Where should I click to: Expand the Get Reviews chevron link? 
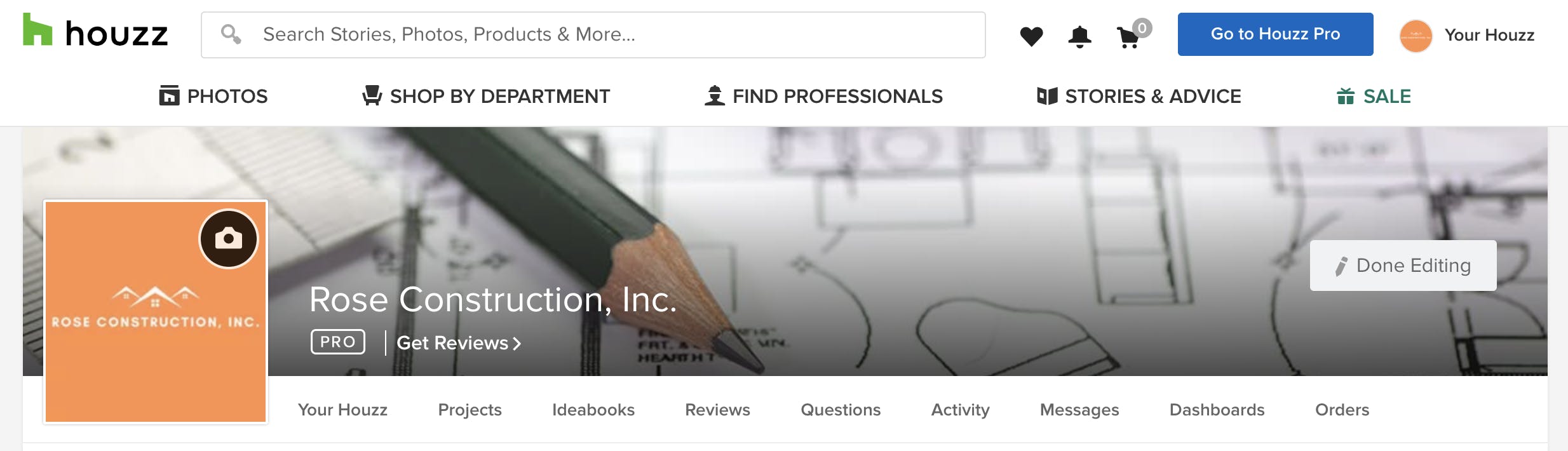[x=516, y=343]
